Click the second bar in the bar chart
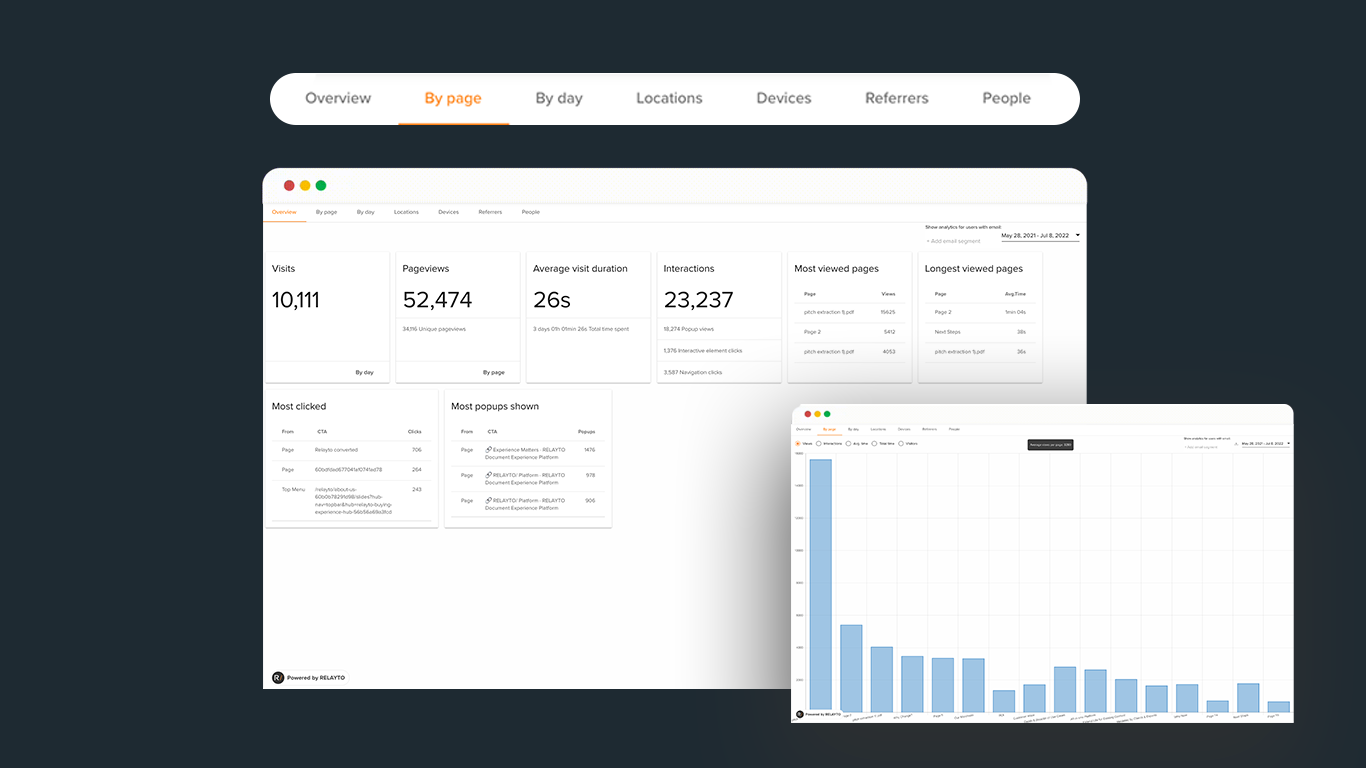The height and width of the screenshot is (768, 1366). (851, 668)
